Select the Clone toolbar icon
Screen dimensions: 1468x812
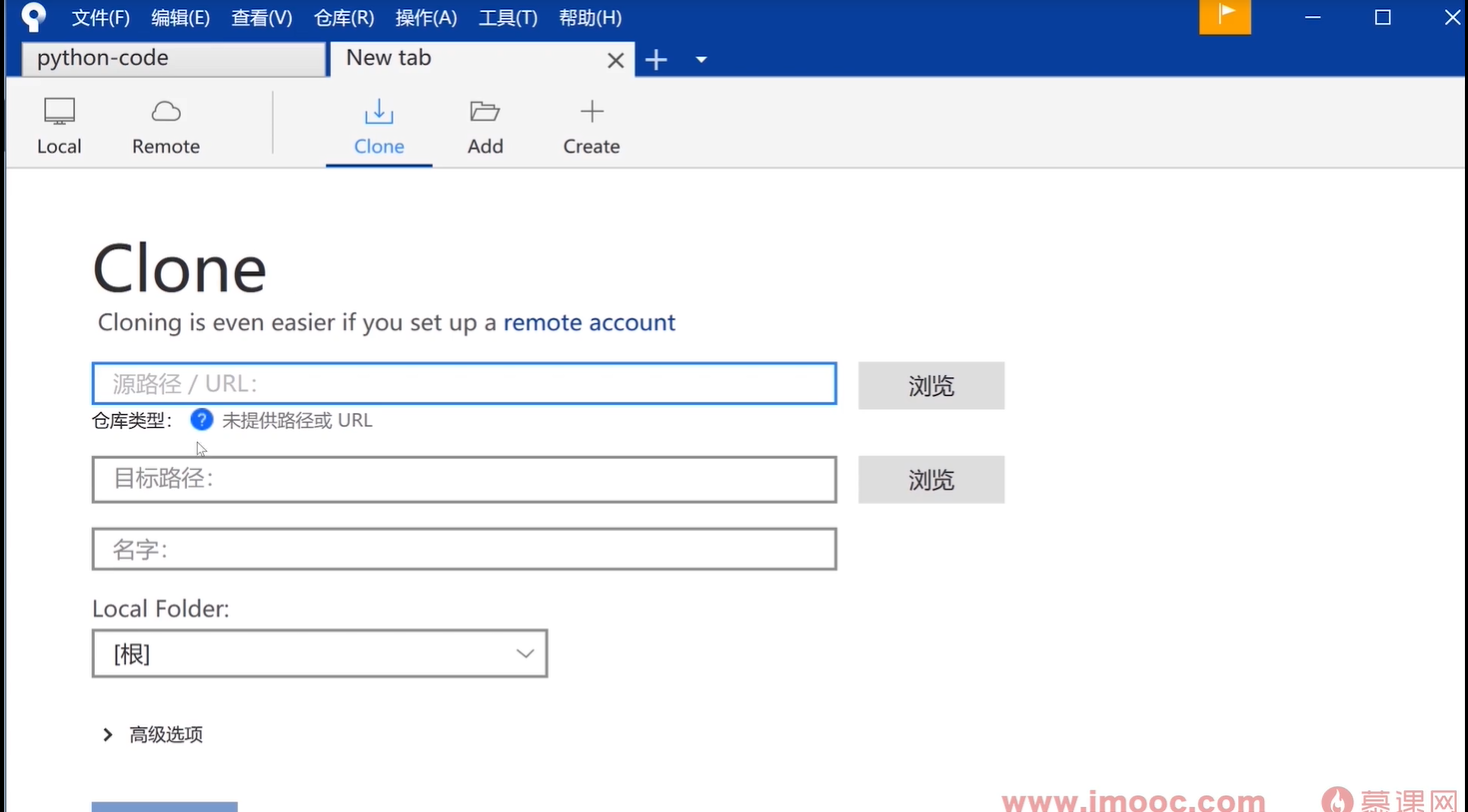click(x=379, y=126)
